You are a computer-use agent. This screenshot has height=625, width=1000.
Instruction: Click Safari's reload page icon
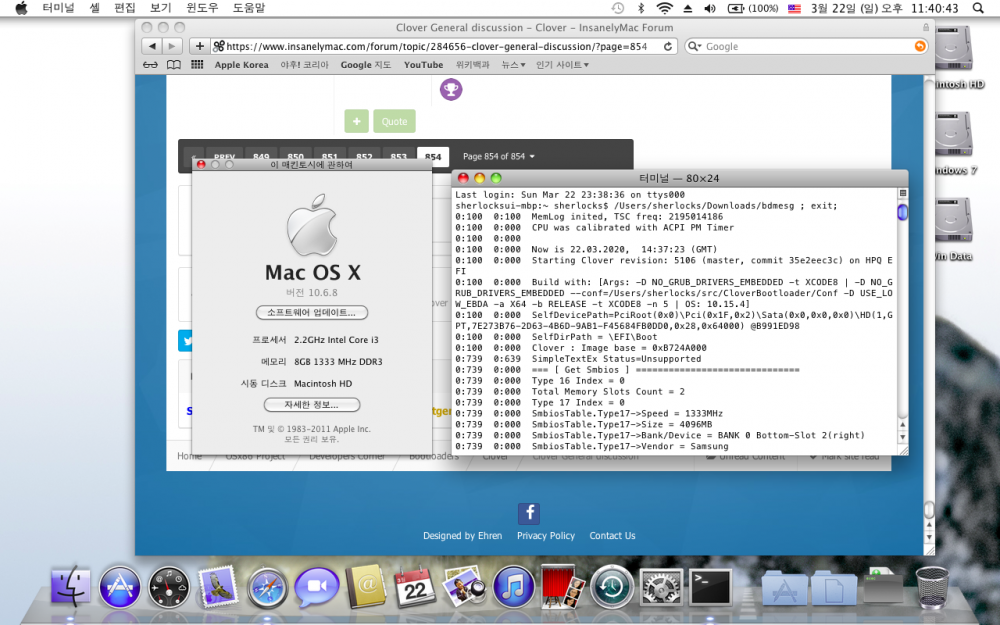668,47
